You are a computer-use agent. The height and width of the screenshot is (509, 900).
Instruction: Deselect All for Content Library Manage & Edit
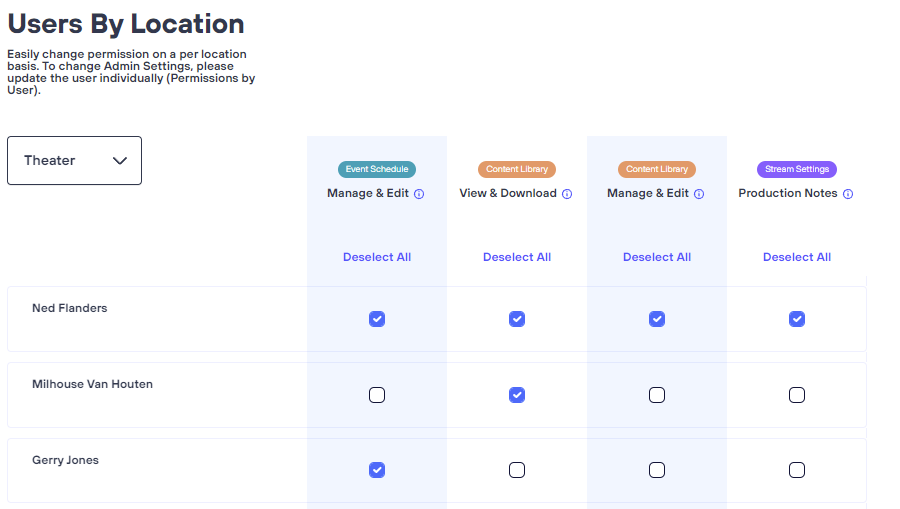coord(657,257)
